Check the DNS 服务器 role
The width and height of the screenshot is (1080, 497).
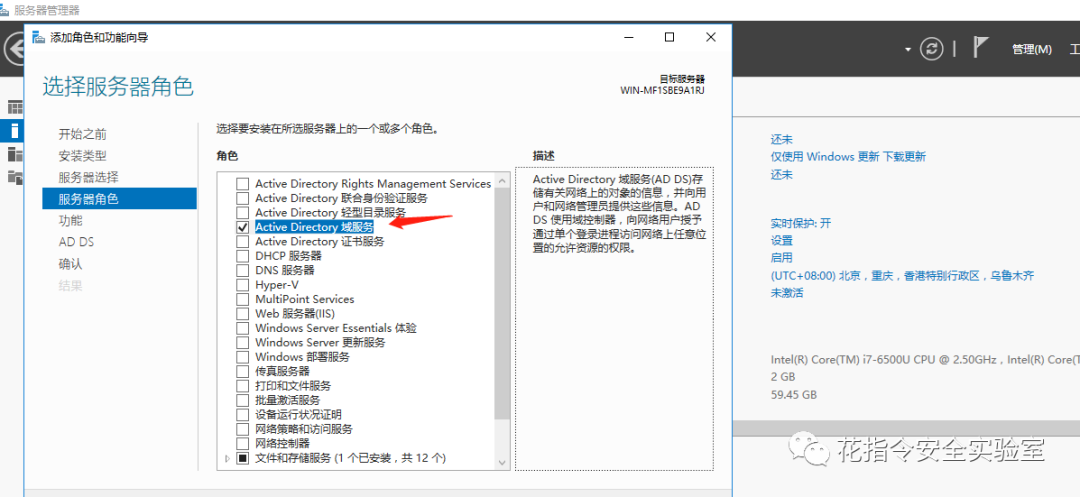click(242, 271)
